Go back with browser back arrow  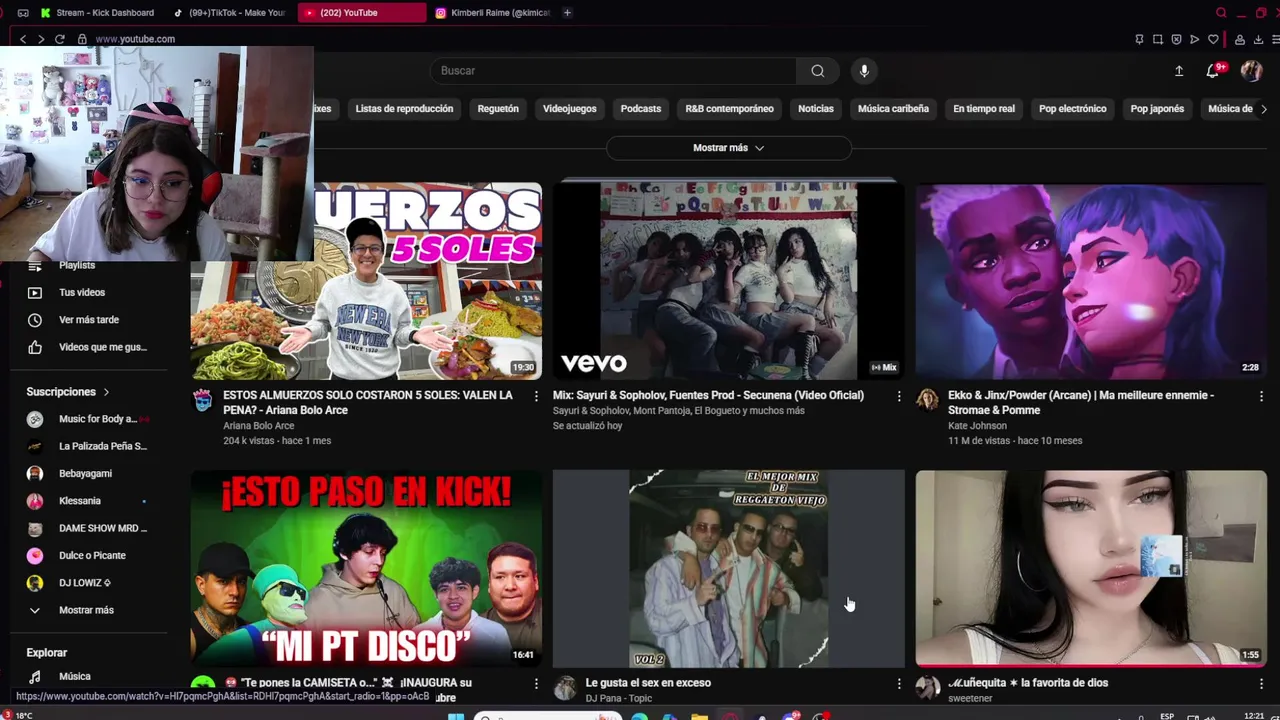tap(23, 39)
